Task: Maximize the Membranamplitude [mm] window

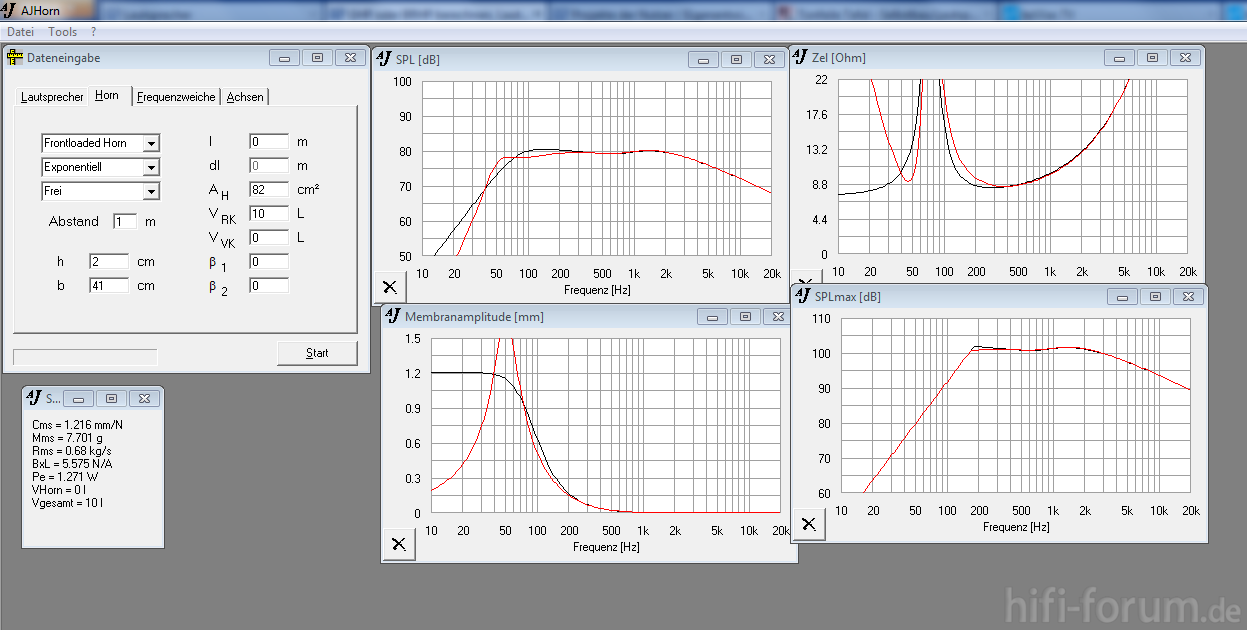Action: pyautogui.click(x=745, y=316)
